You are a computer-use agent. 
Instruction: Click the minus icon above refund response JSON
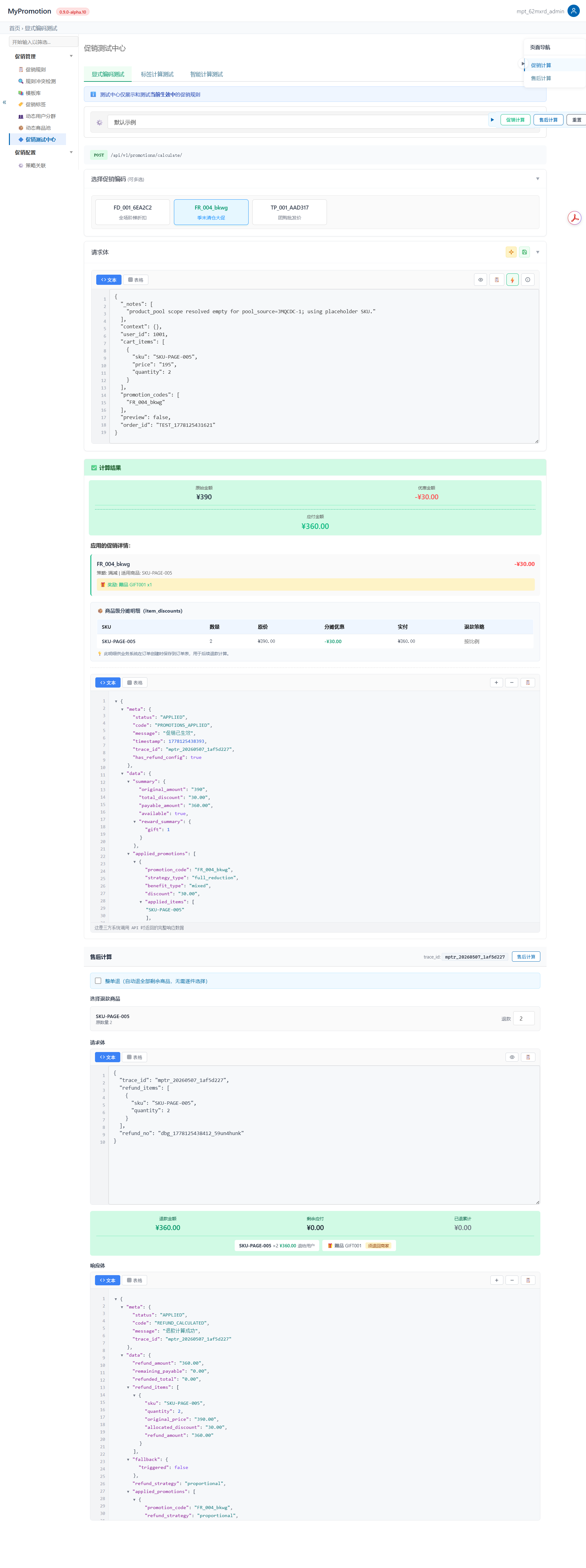click(x=512, y=1280)
